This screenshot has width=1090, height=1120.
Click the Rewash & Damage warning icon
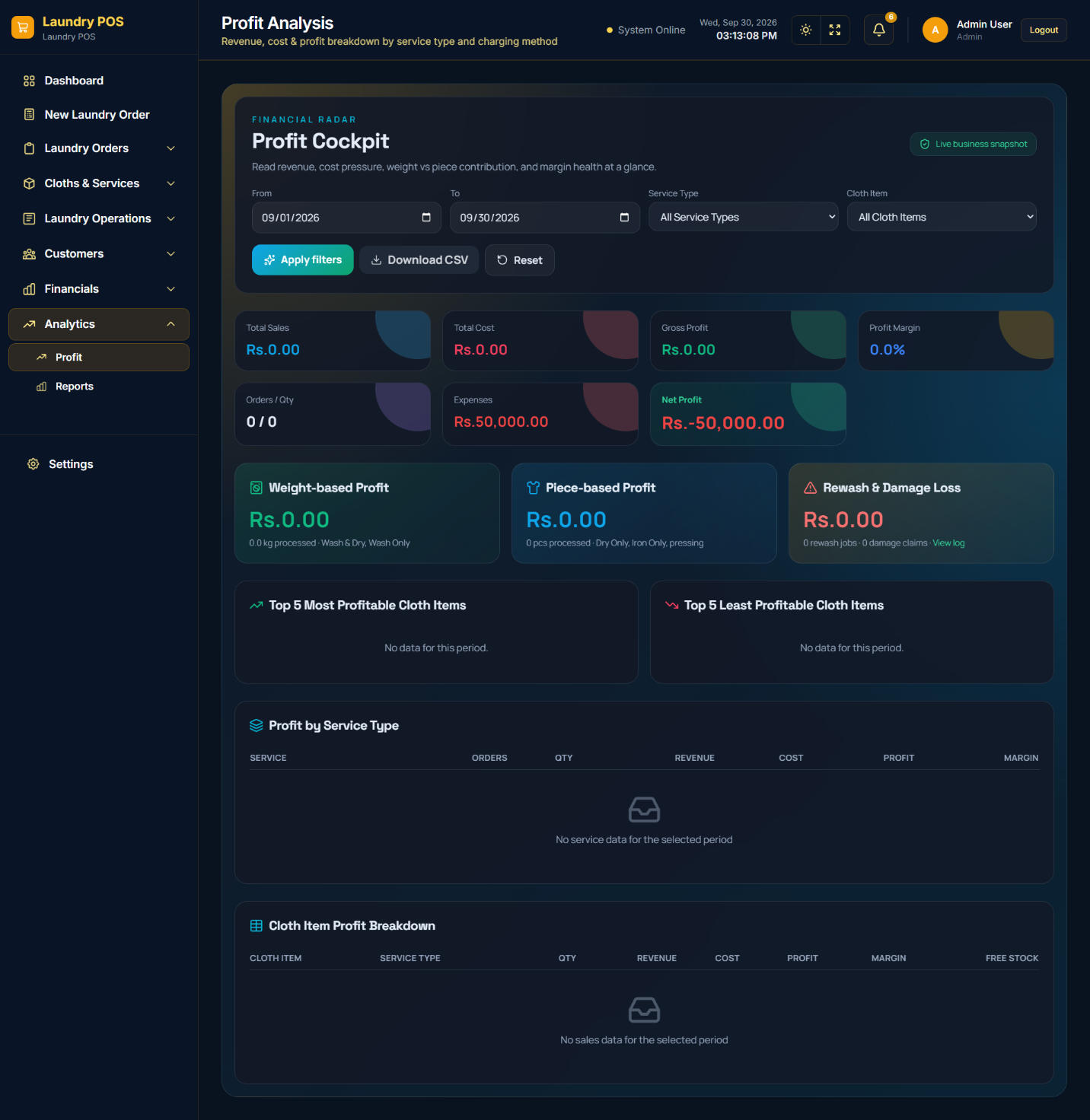click(811, 488)
